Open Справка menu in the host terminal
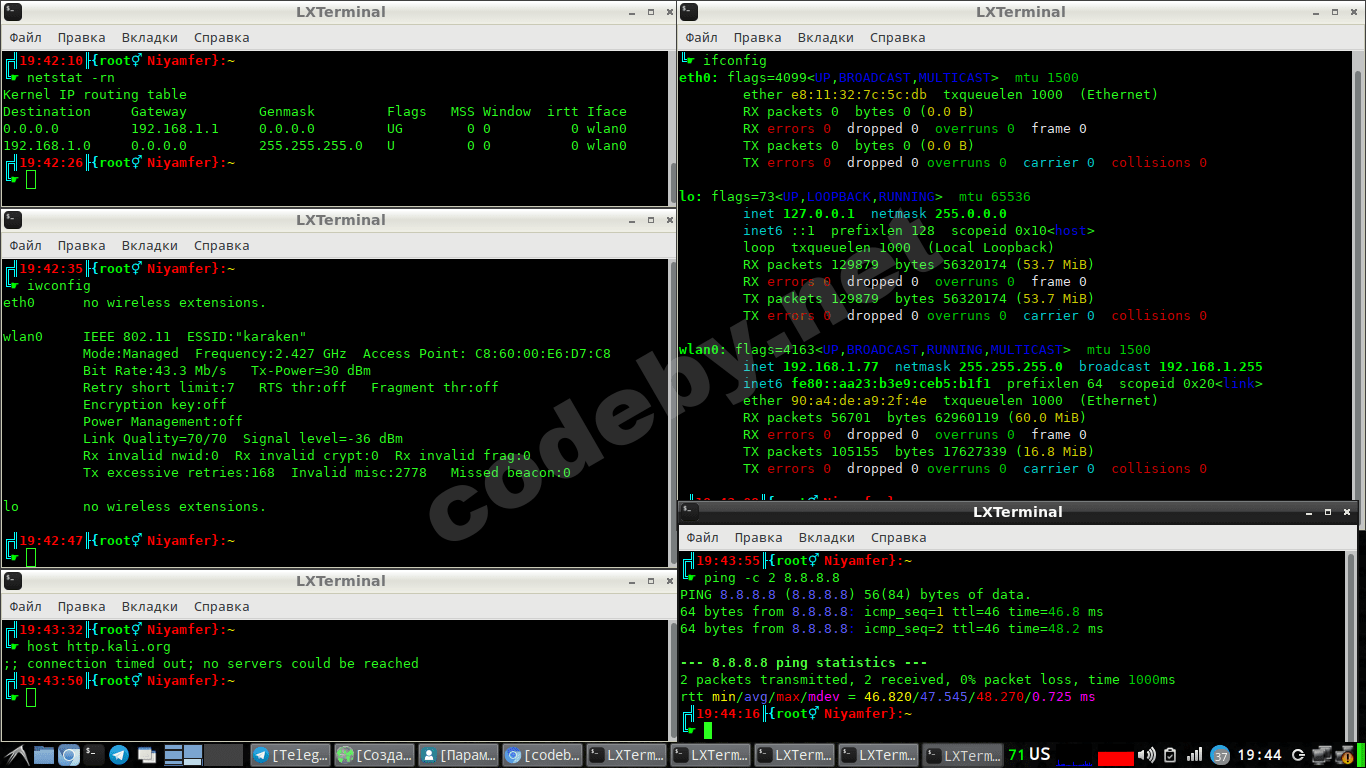Image resolution: width=1366 pixels, height=768 pixels. (221, 607)
